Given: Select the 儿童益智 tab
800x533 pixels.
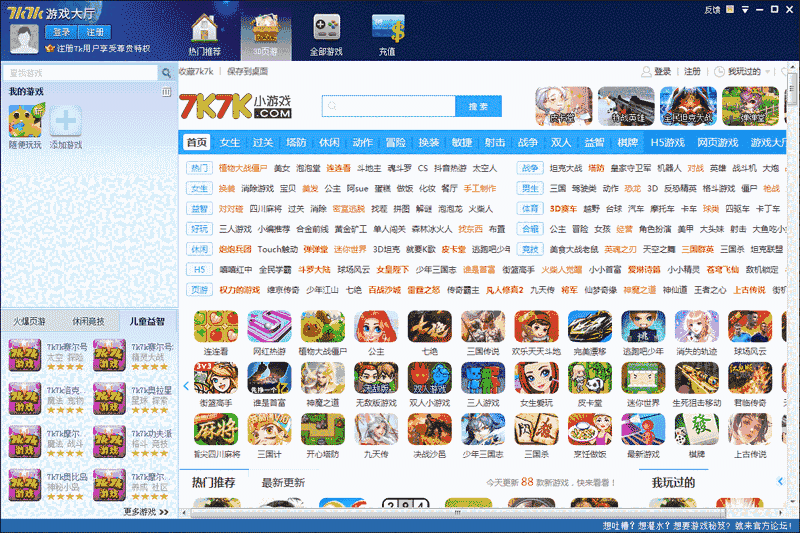Looking at the screenshot, I should point(147,321).
